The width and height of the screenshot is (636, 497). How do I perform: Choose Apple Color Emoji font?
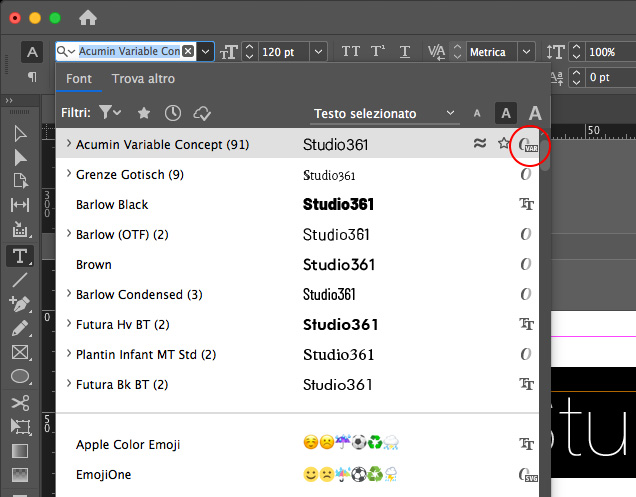click(297, 445)
